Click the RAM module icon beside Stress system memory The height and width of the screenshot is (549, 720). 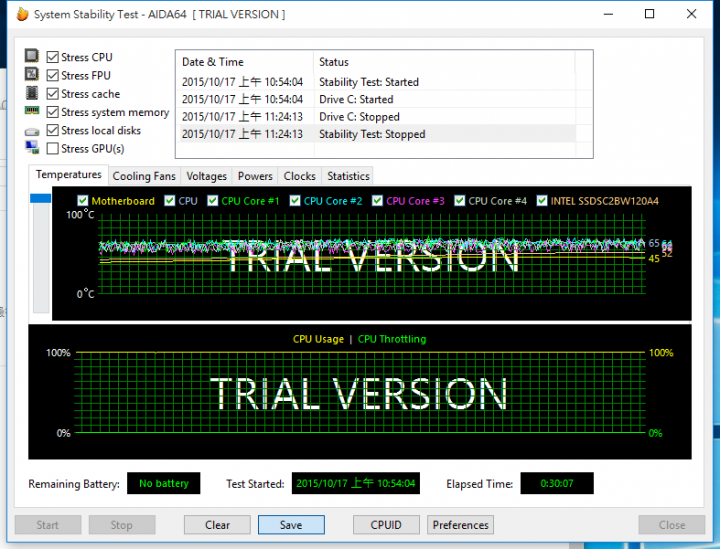pos(32,111)
